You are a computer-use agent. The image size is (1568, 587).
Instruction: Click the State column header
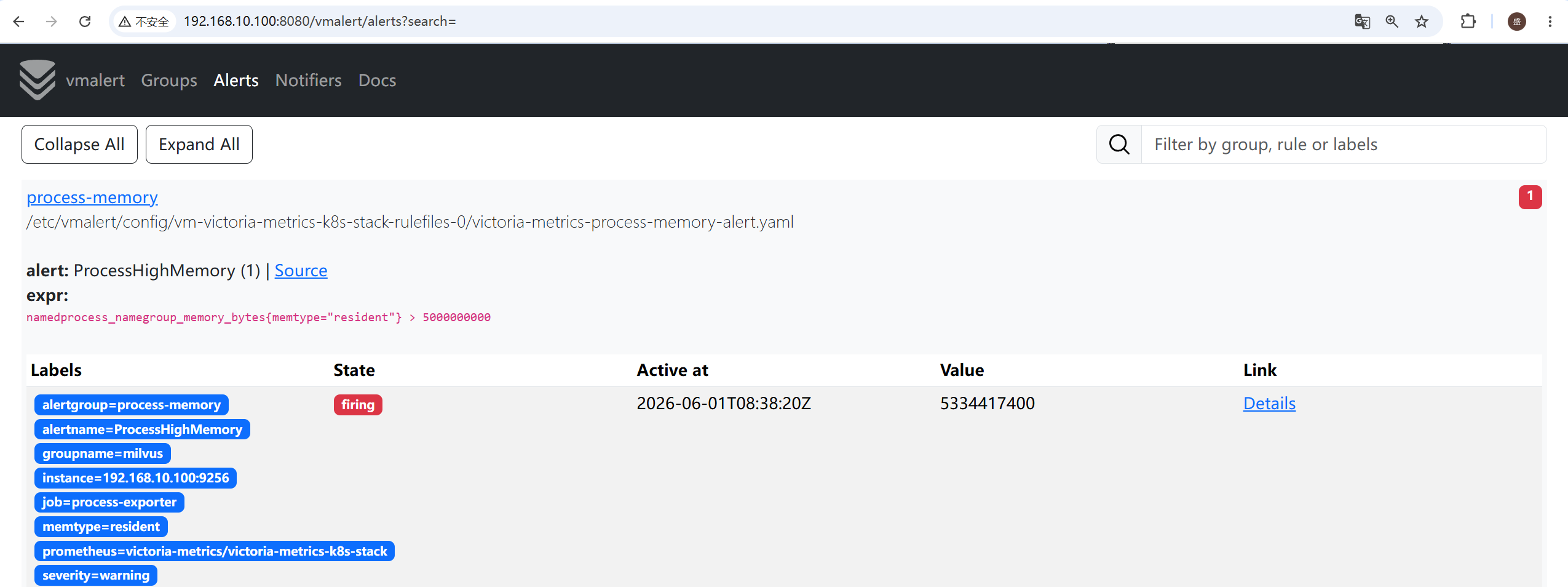(x=354, y=370)
